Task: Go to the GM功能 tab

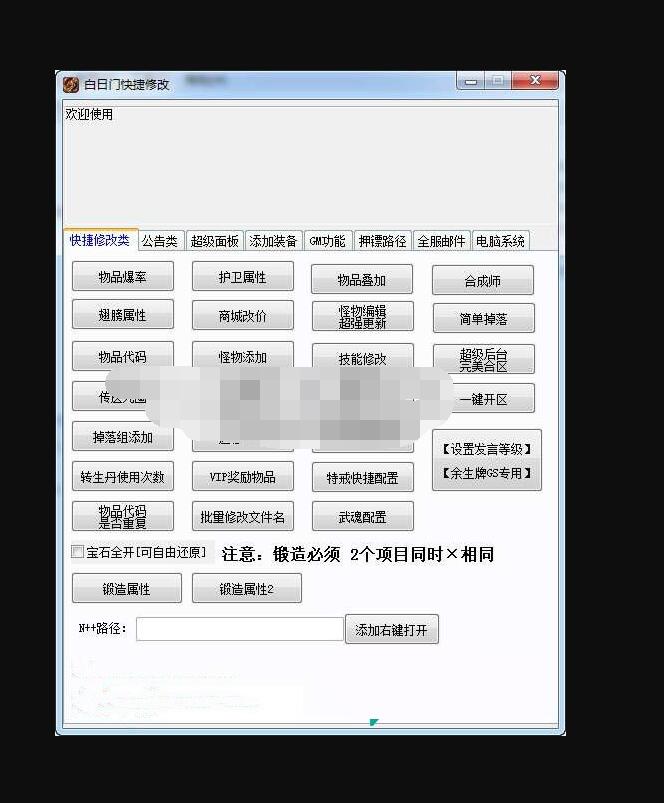Action: point(327,241)
